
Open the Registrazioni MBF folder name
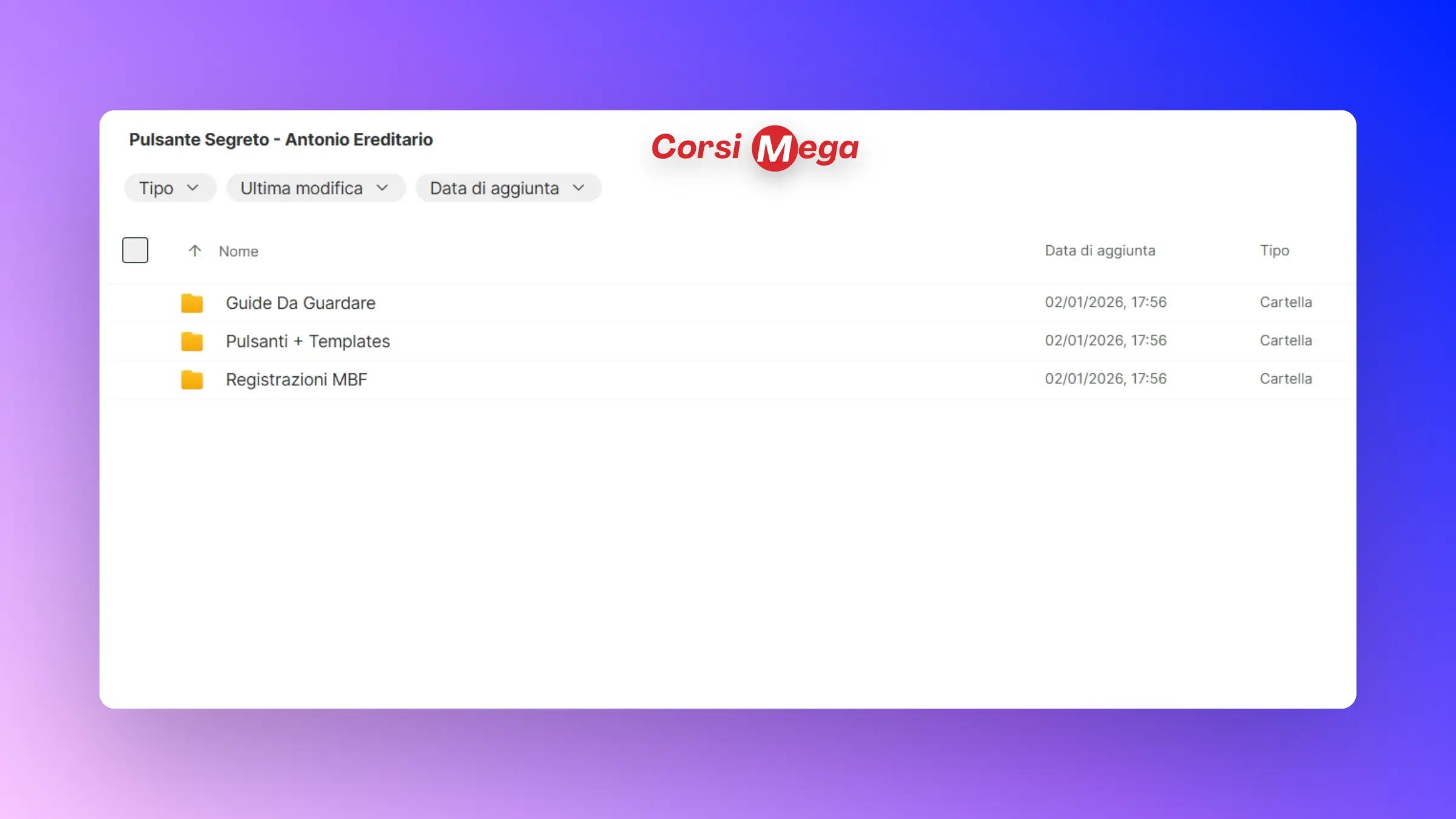[296, 380]
